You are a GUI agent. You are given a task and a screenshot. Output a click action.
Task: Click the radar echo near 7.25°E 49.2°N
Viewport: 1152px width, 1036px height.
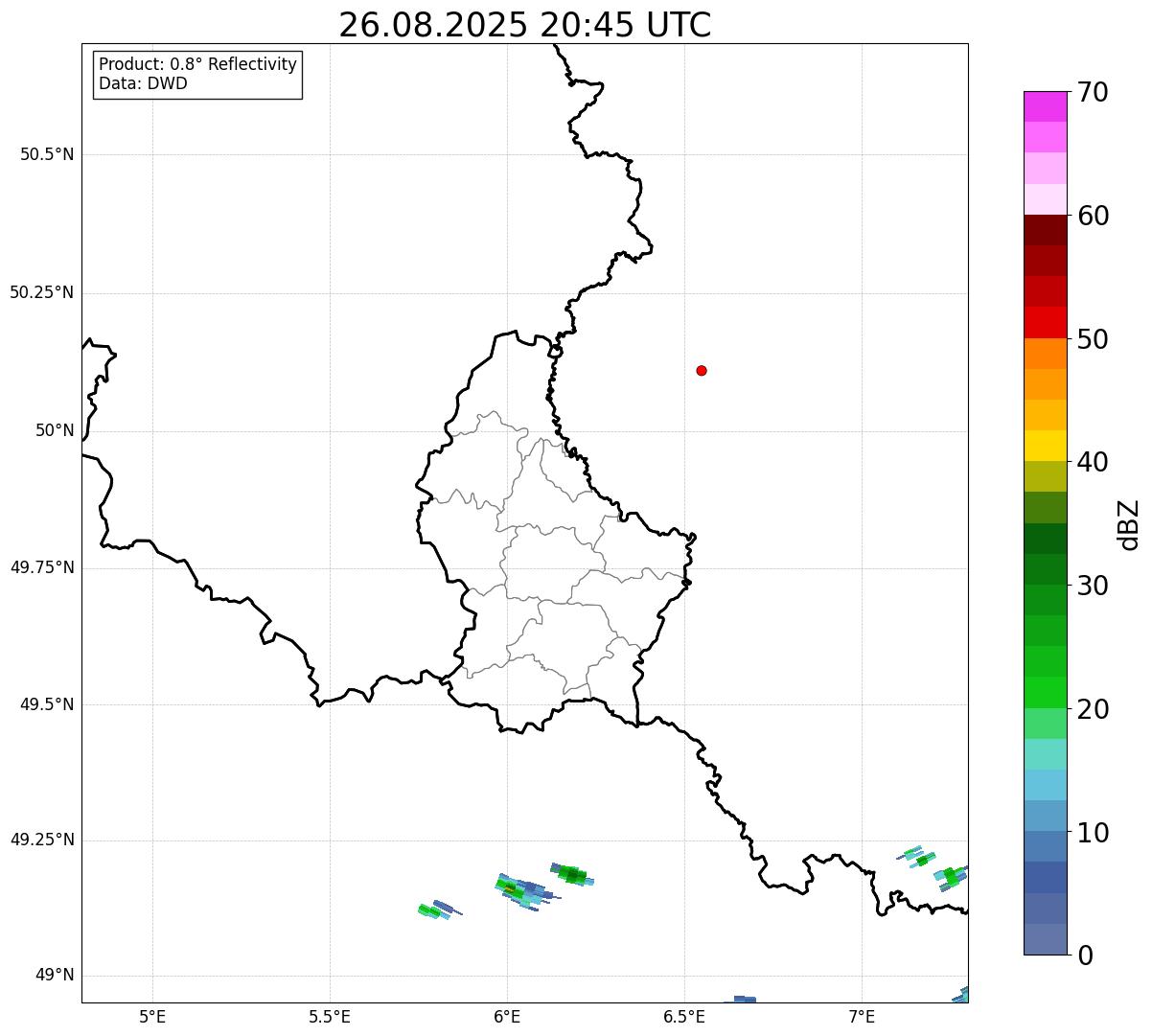pyautogui.click(x=951, y=877)
